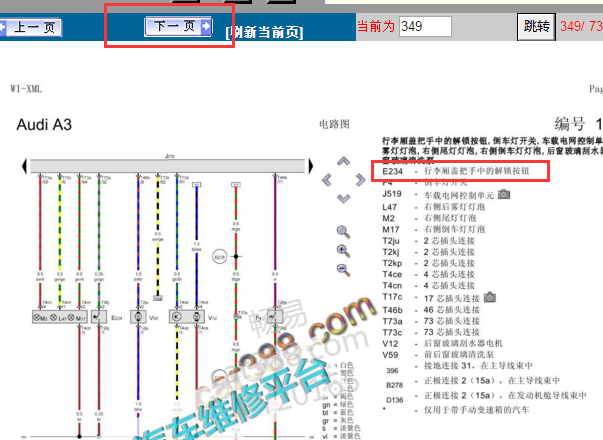Select the T4cn legend entry
Image resolution: width=603 pixels, height=440 pixels.
(x=428, y=285)
